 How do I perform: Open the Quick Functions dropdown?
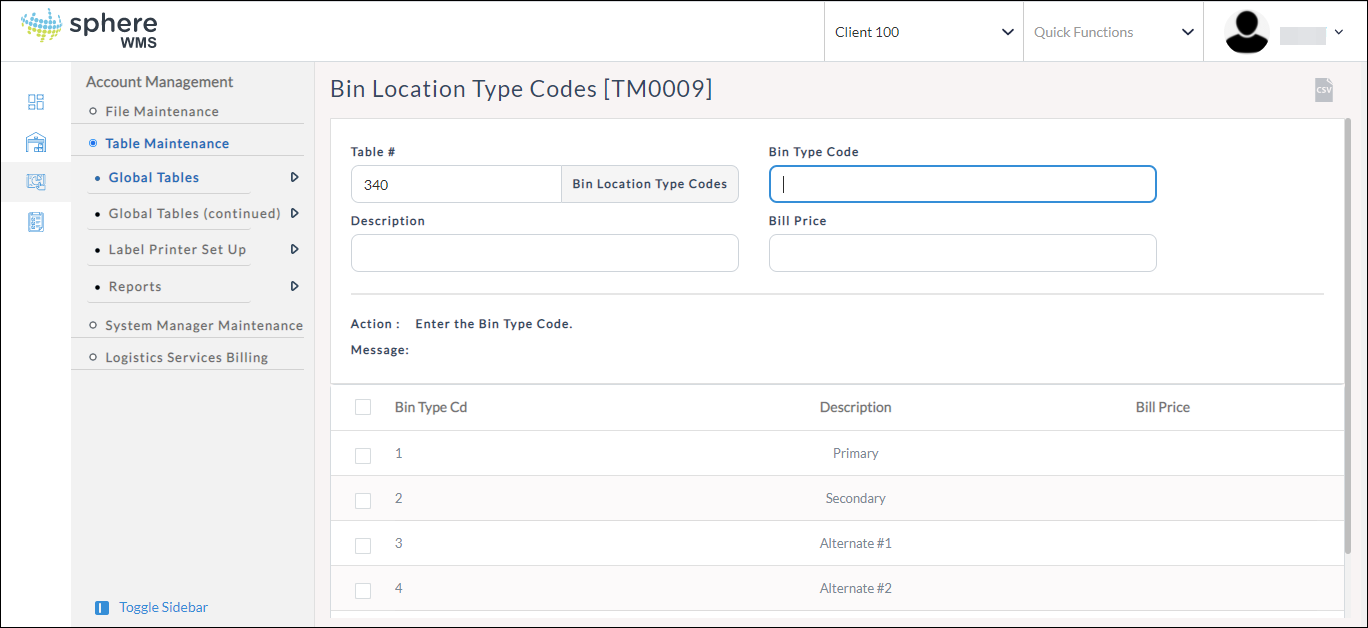pos(1114,32)
